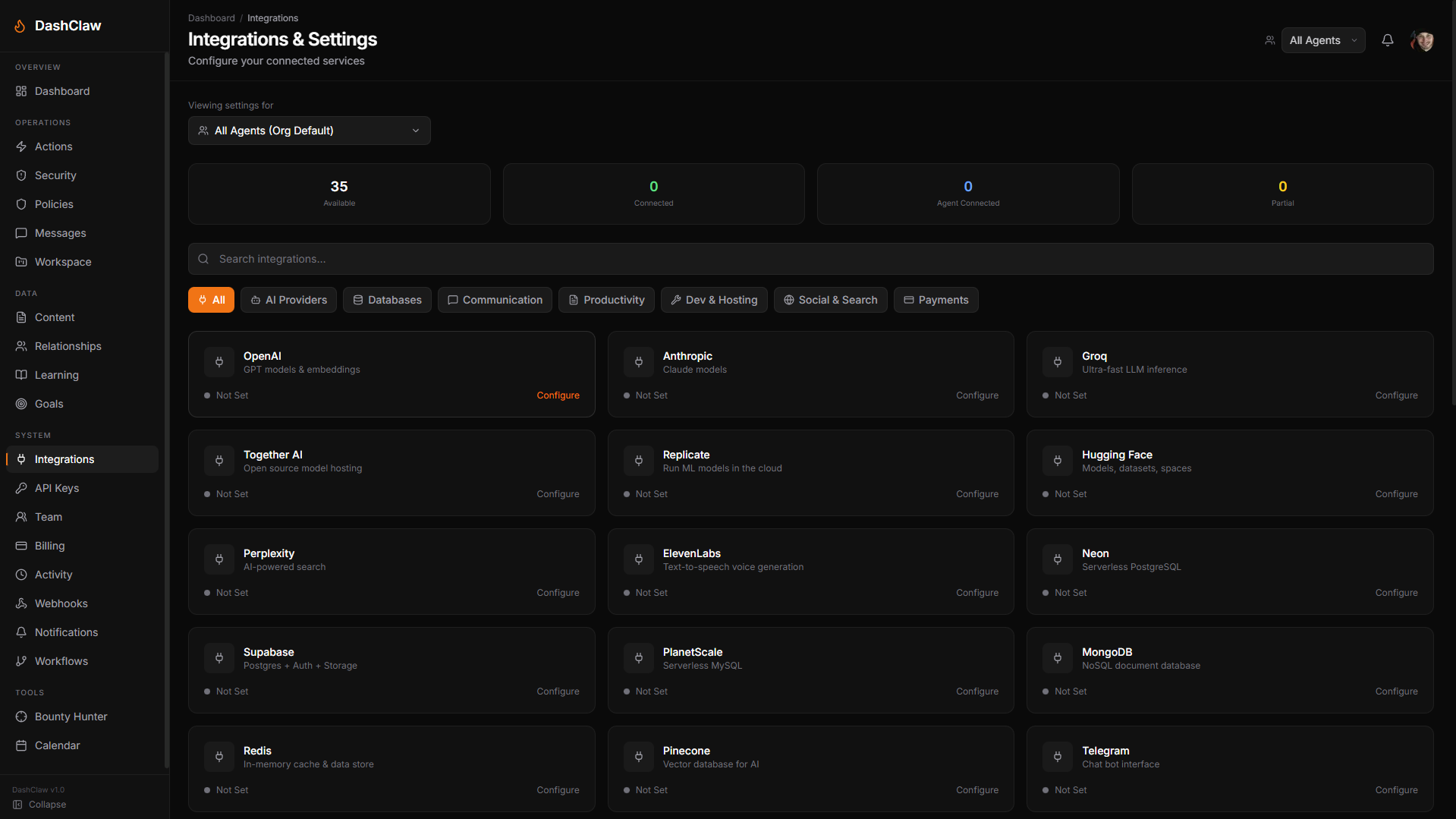Go to Dashboard in the sidebar
1456x819 pixels.
click(x=82, y=91)
